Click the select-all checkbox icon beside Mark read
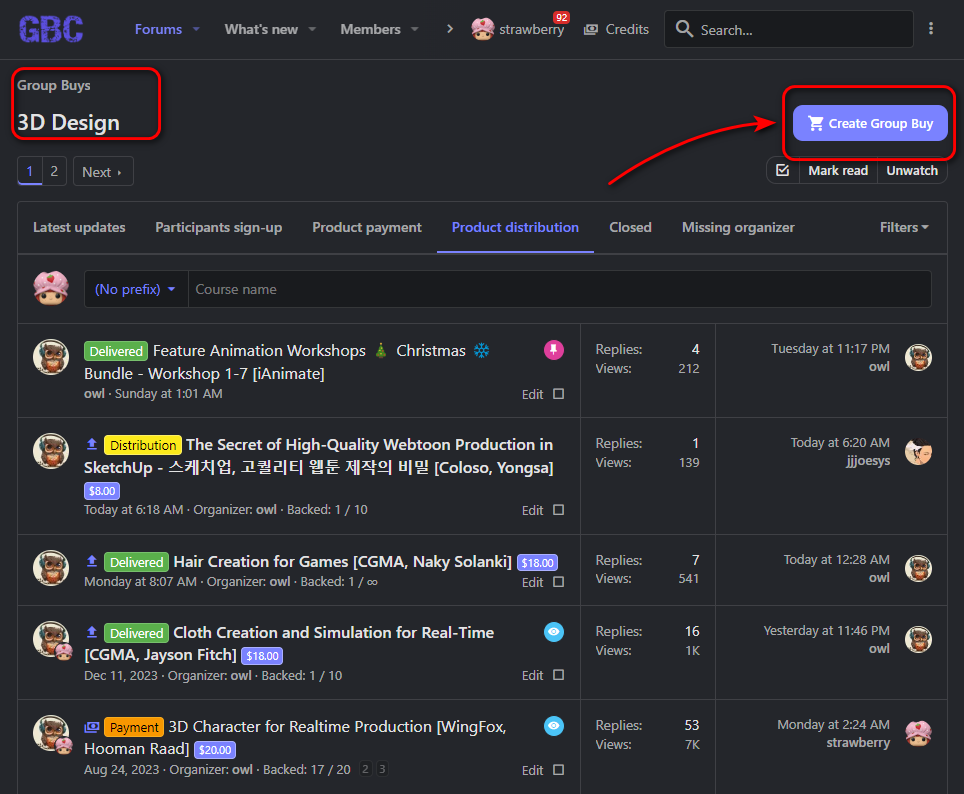 782,170
